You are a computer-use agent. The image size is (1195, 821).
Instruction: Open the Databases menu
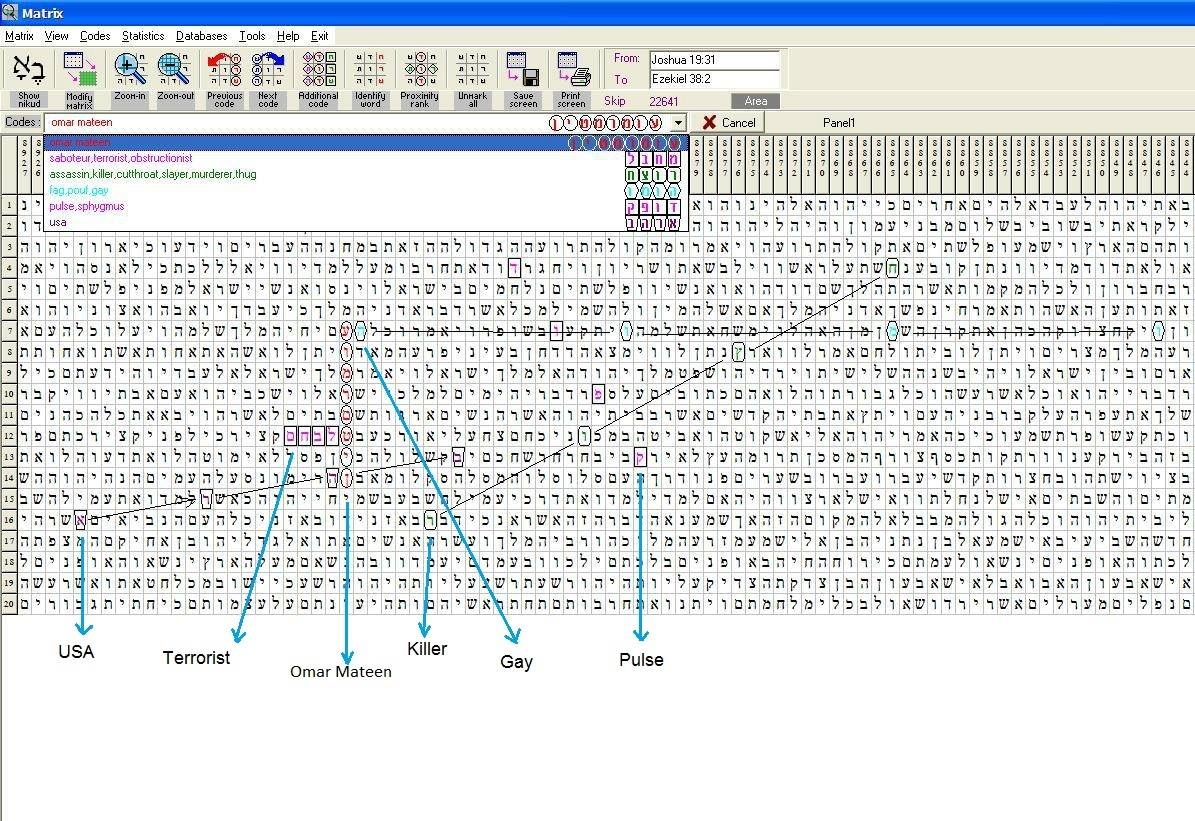pos(201,36)
